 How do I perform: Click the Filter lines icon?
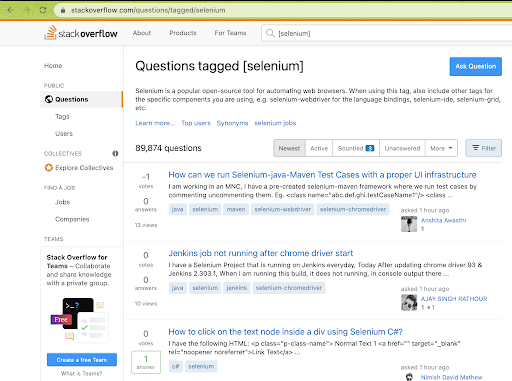coord(475,148)
